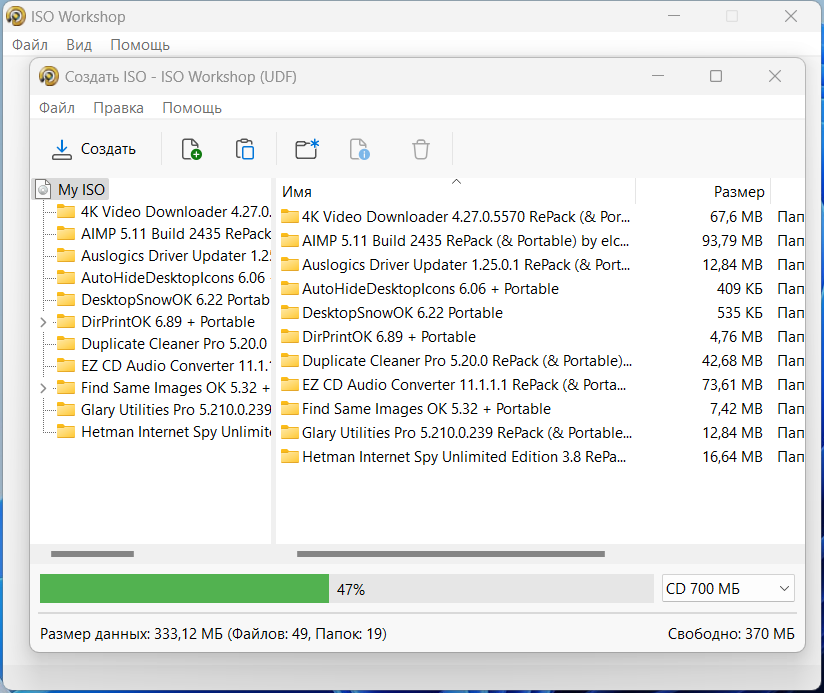
Task: Click the 409 КБ size cell
Action: click(x=739, y=289)
